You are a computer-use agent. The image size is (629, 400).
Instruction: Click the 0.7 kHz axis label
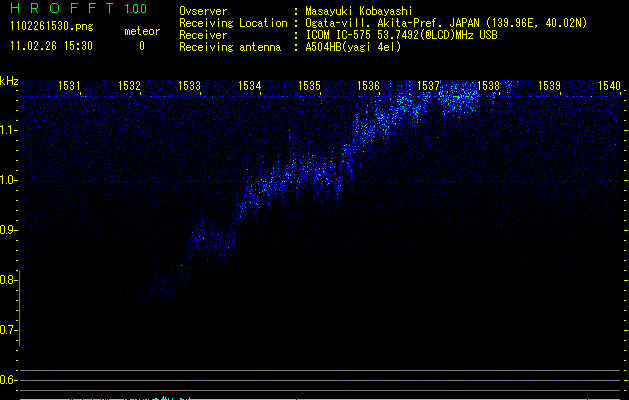8,330
